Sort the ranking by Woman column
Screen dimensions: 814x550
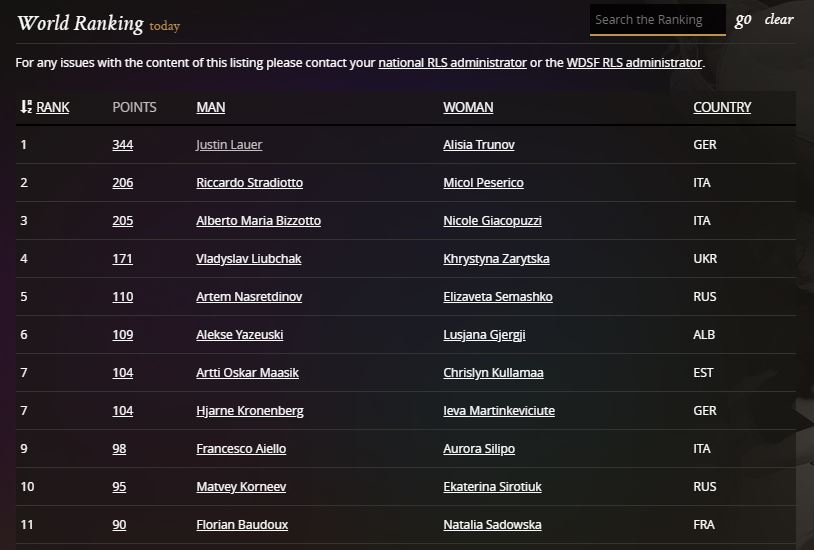468,107
